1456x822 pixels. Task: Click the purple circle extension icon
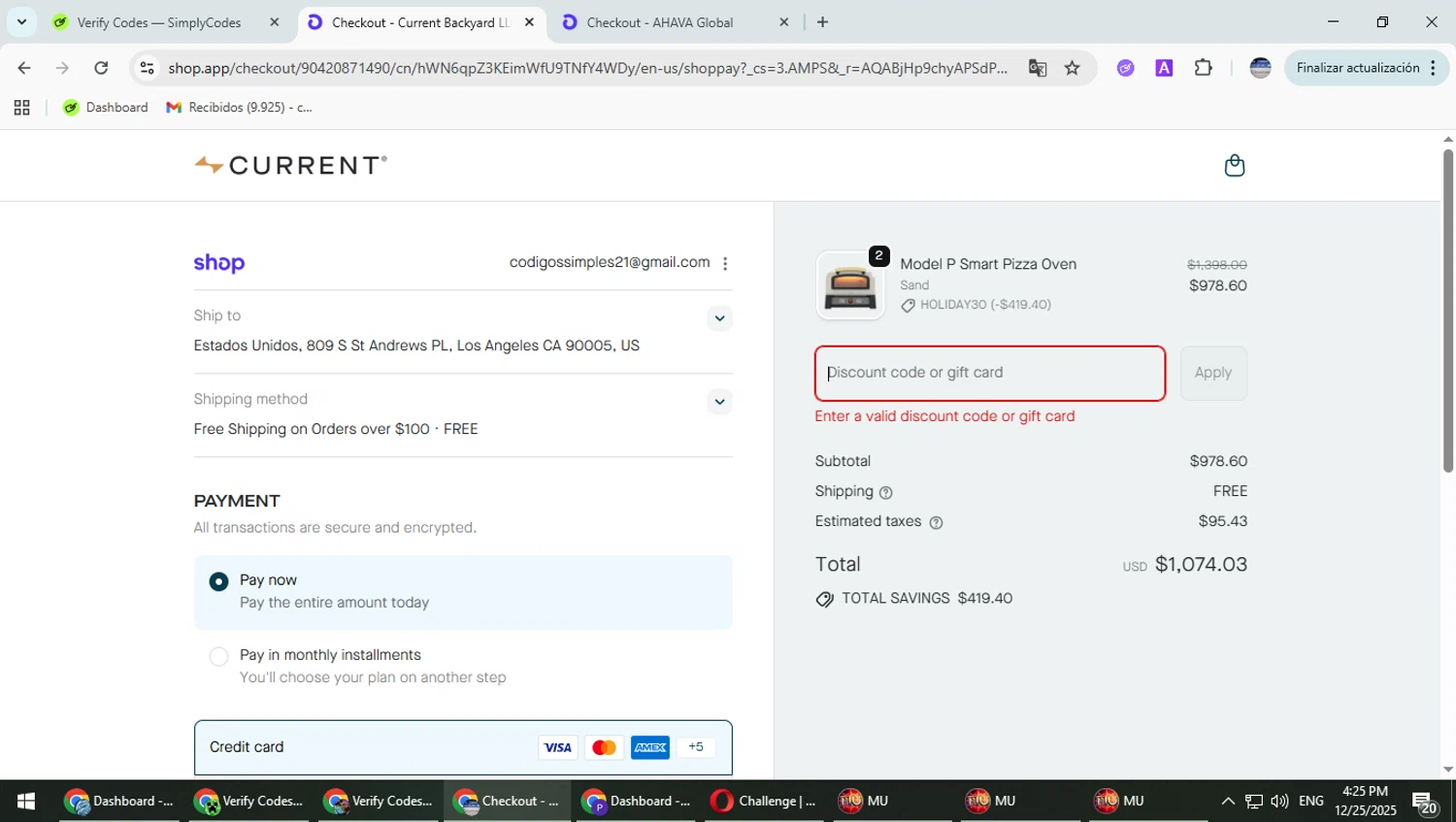1125,68
